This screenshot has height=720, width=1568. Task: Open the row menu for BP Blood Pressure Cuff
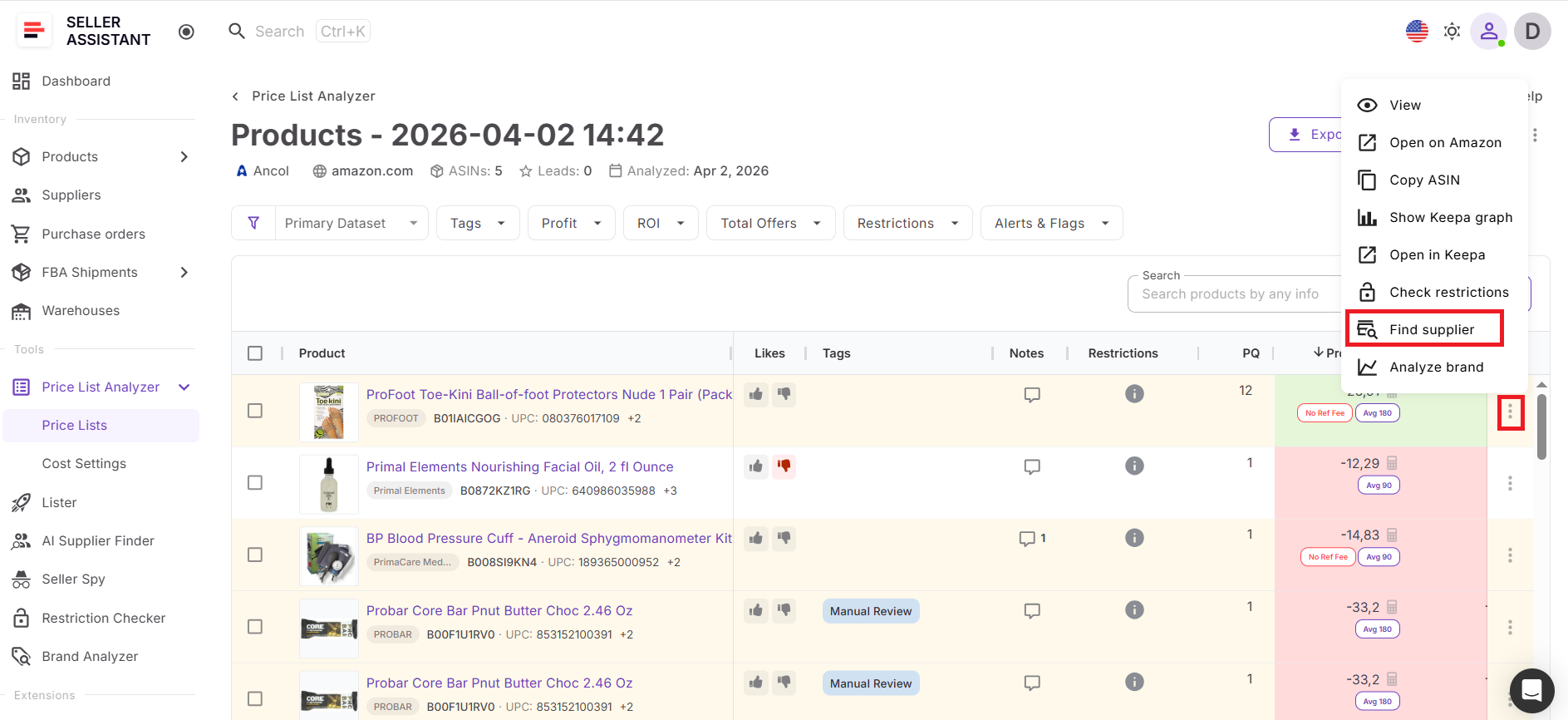click(1510, 555)
